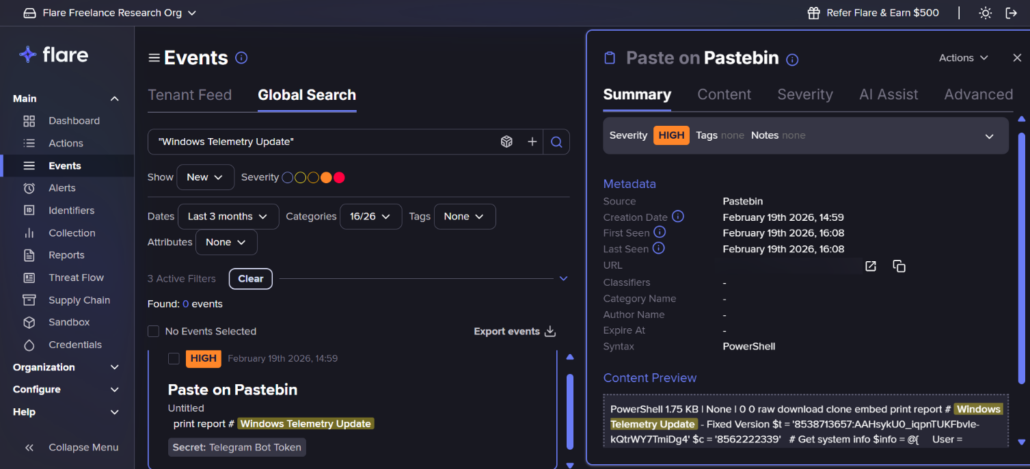Select the Paste on Pastebin event checkbox
Image resolution: width=1030 pixels, height=469 pixels.
tap(174, 358)
